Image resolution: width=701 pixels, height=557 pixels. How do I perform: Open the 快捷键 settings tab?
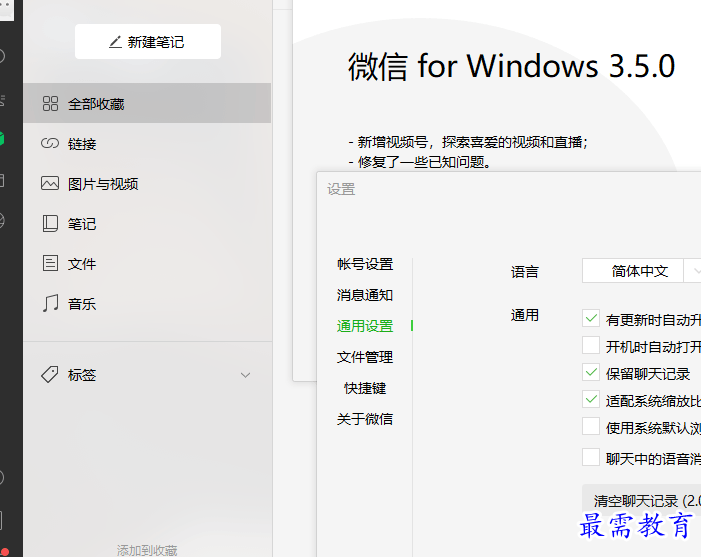coord(365,388)
